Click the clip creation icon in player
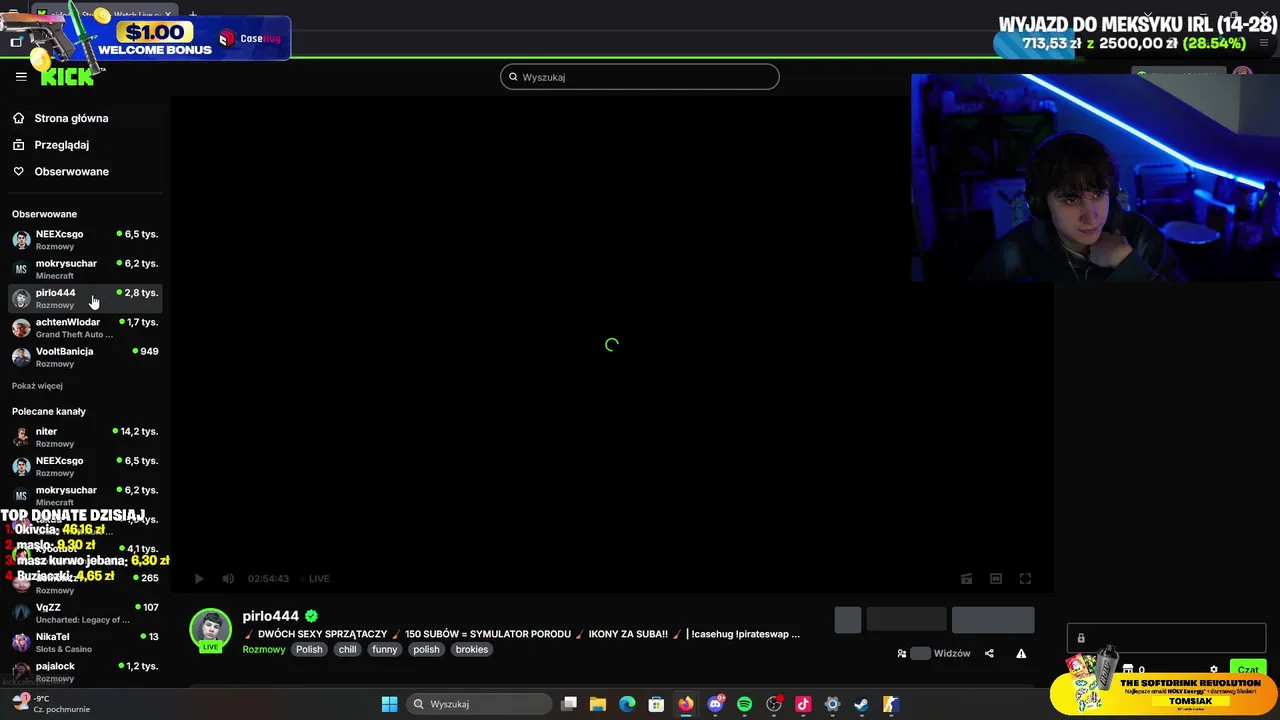Viewport: 1280px width, 720px height. (966, 579)
